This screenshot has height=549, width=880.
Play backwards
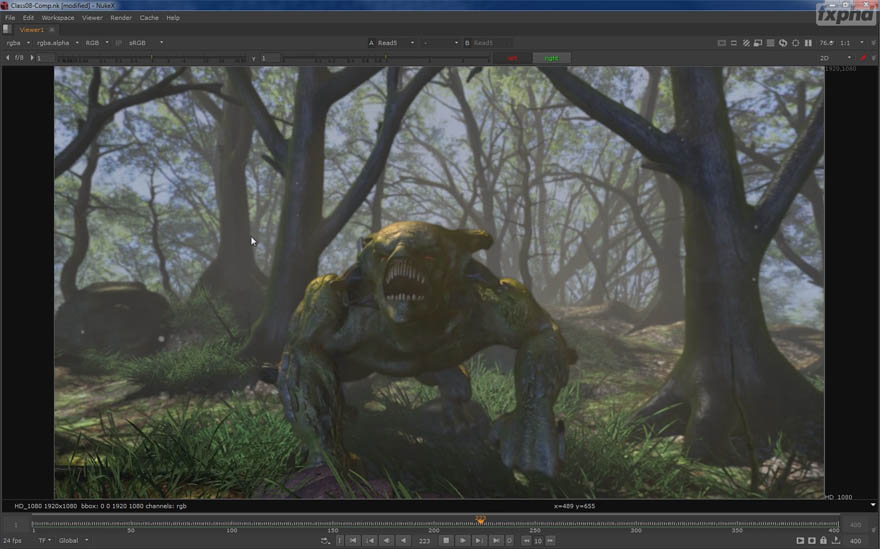click(404, 541)
